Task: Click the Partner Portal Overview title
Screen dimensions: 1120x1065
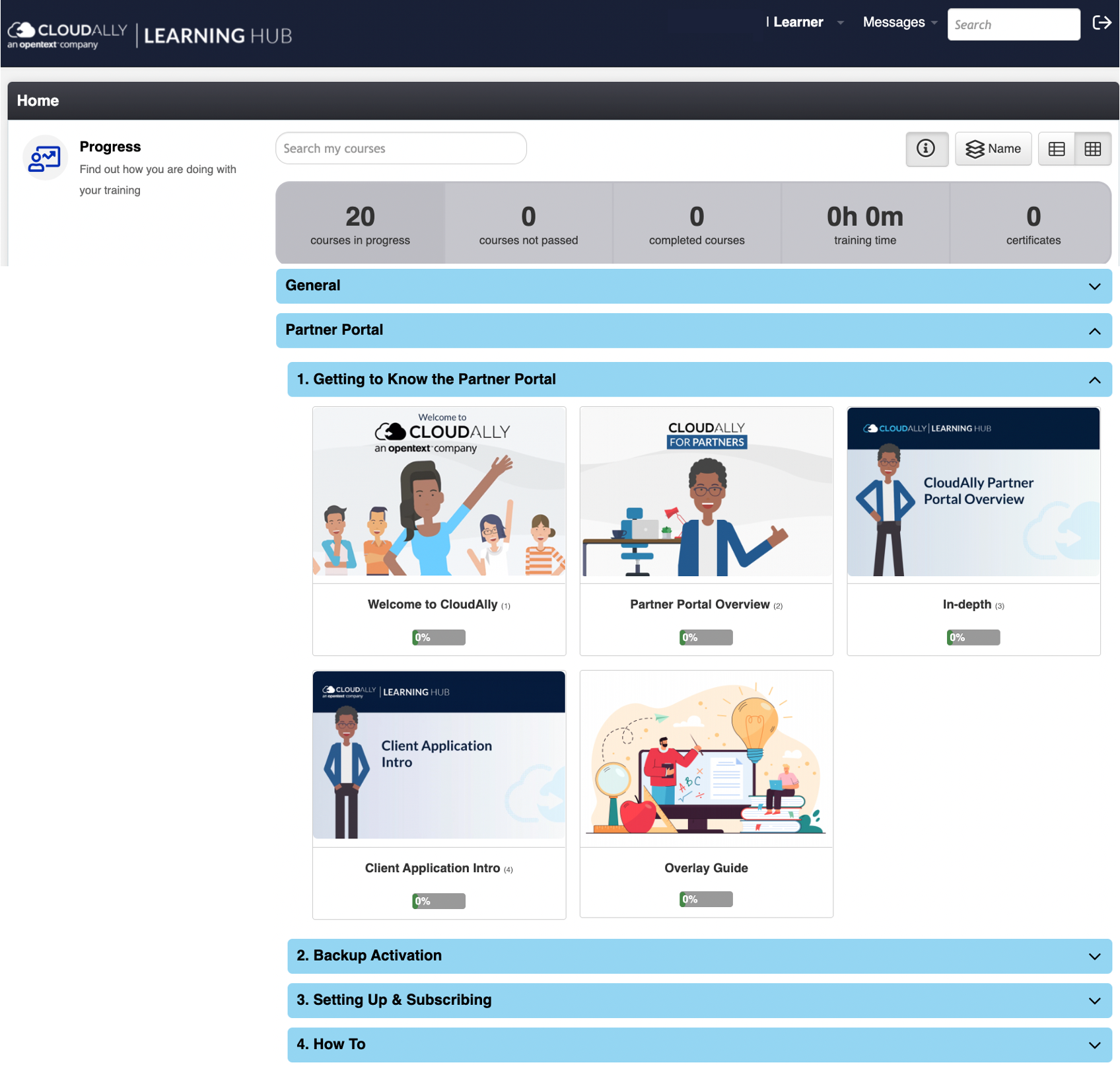Action: [700, 605]
